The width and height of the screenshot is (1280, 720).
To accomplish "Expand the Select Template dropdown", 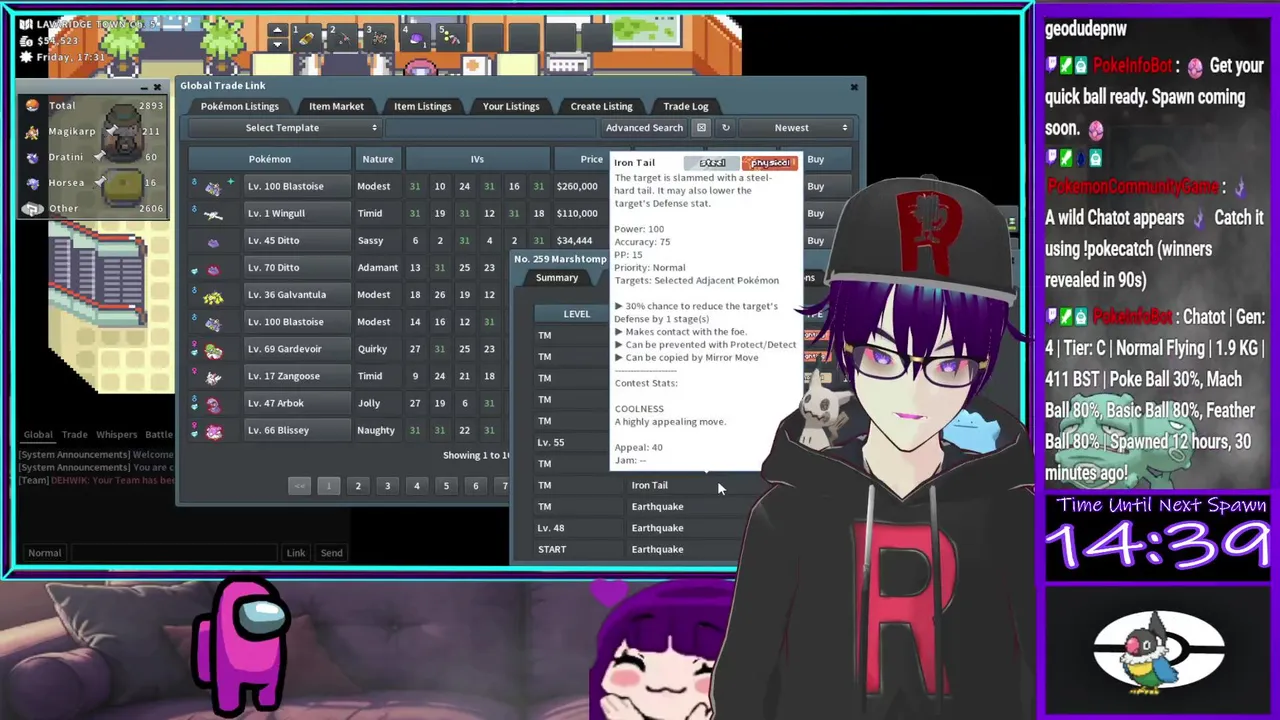I will [x=284, y=128].
